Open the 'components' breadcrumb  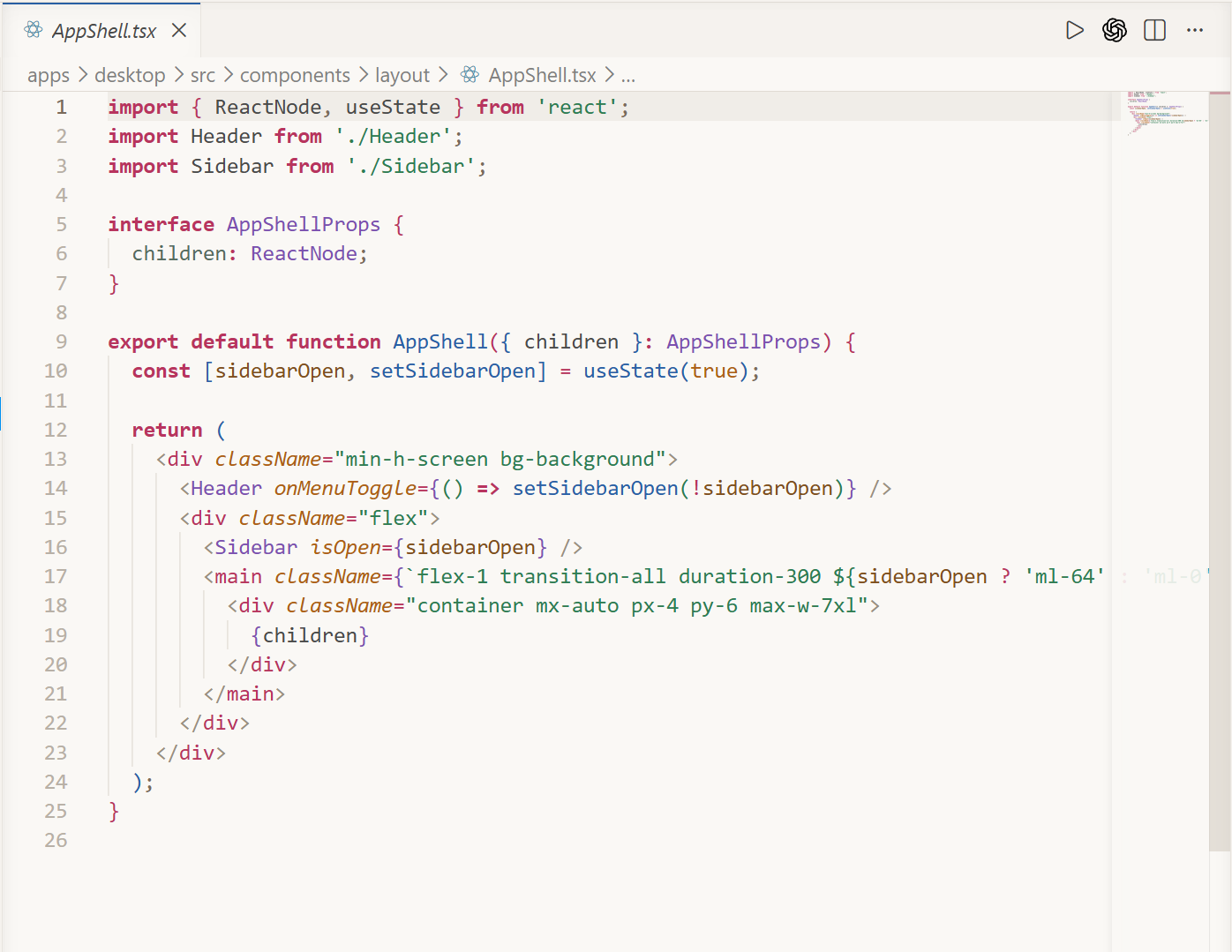(295, 76)
